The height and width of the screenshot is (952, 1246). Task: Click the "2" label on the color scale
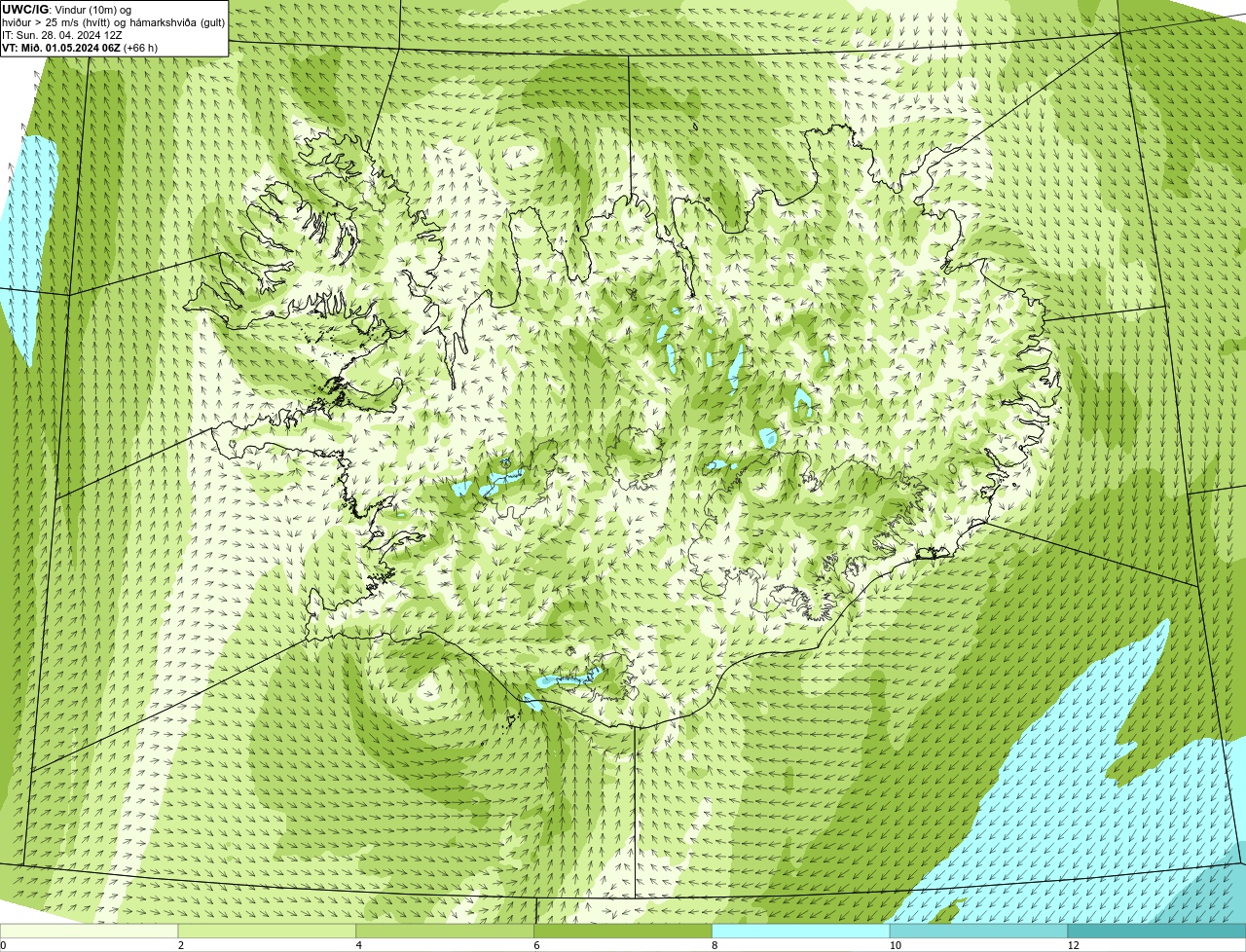[180, 945]
